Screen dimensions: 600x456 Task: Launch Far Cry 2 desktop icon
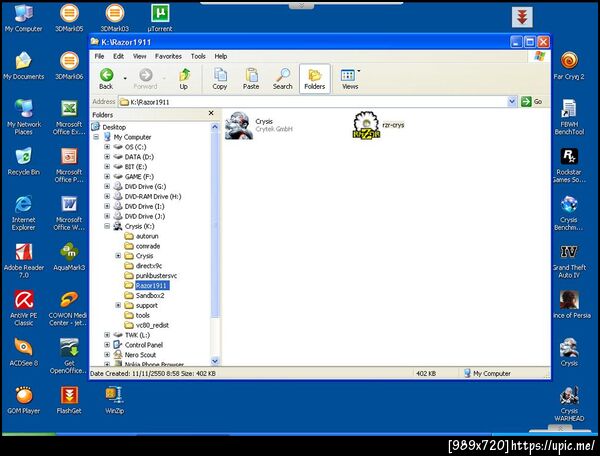coord(569,65)
